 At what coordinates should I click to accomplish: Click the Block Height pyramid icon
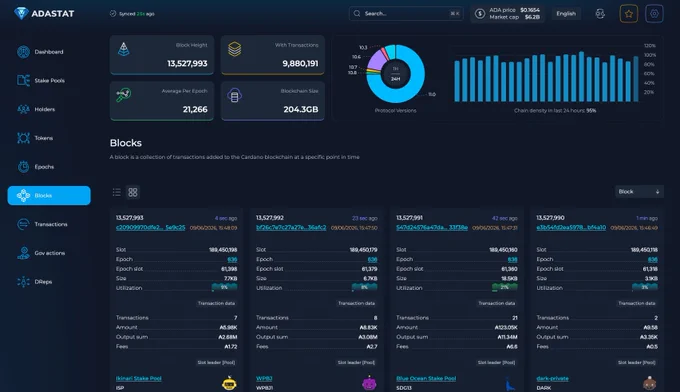pyautogui.click(x=124, y=49)
